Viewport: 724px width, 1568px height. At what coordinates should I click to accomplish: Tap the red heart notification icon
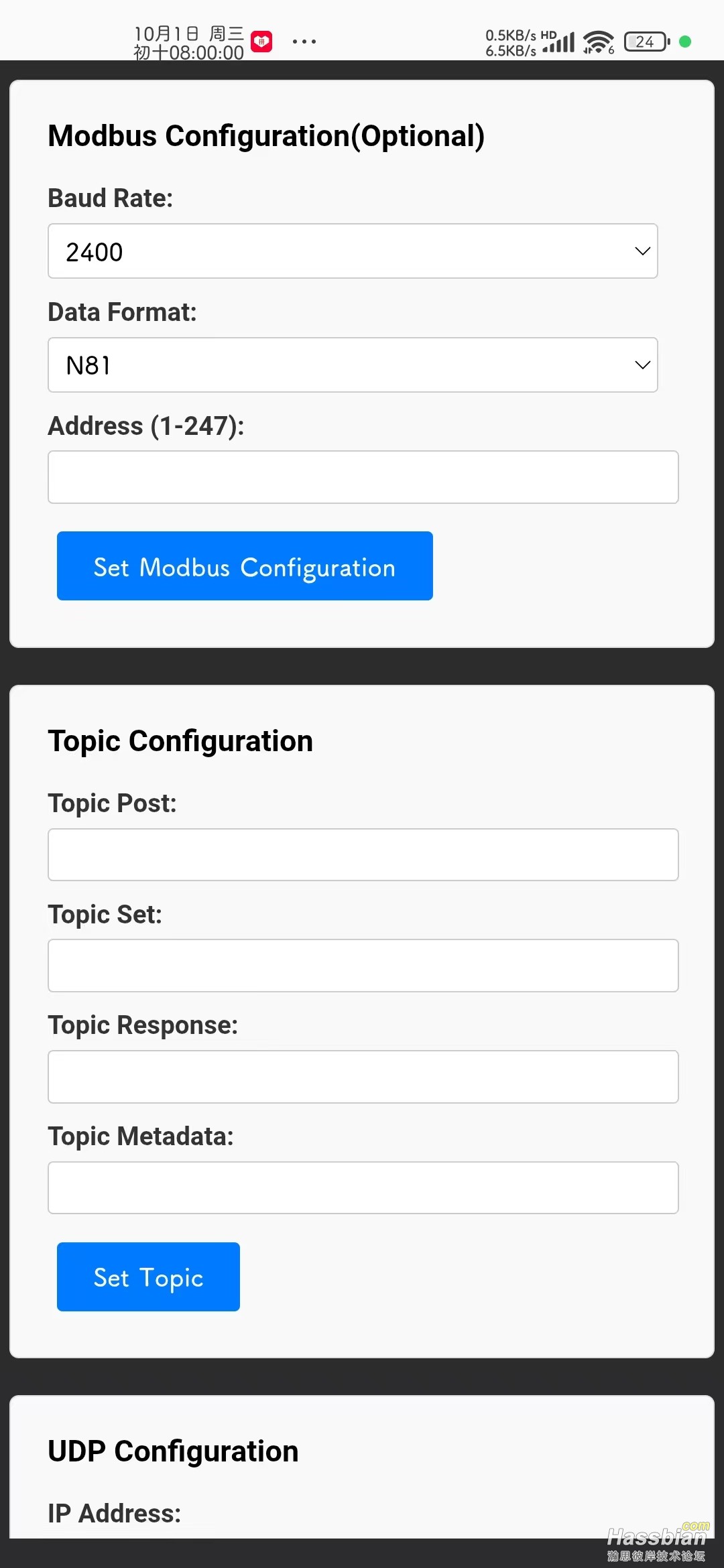pyautogui.click(x=261, y=42)
